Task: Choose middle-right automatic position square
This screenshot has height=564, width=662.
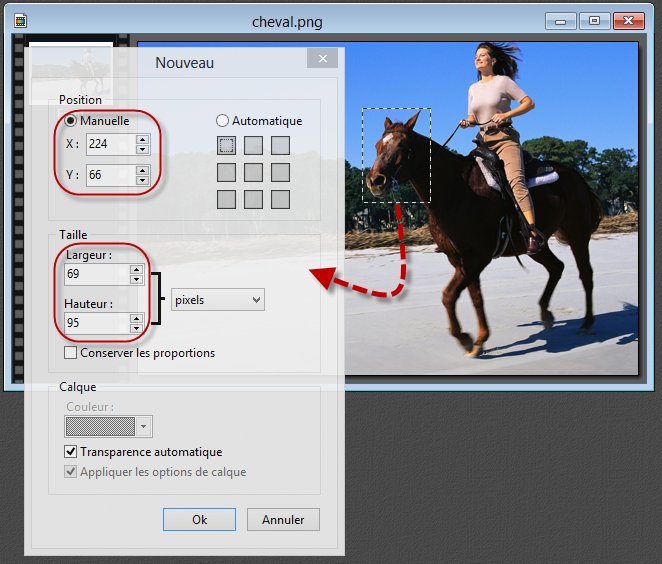Action: coord(280,173)
